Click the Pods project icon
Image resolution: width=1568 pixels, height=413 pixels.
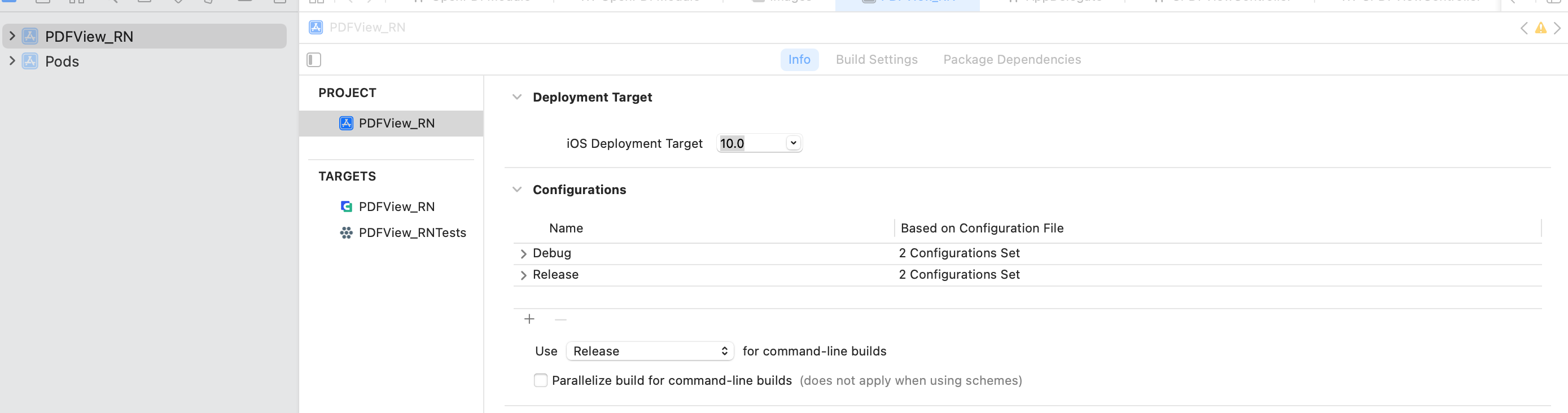tap(30, 61)
